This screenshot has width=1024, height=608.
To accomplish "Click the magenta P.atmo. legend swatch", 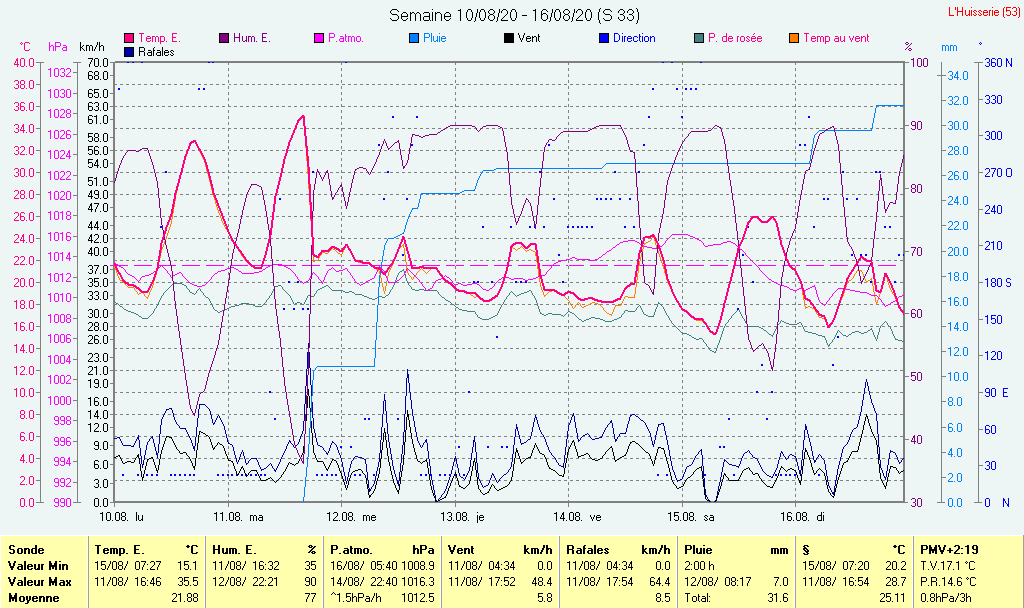I will tap(319, 38).
